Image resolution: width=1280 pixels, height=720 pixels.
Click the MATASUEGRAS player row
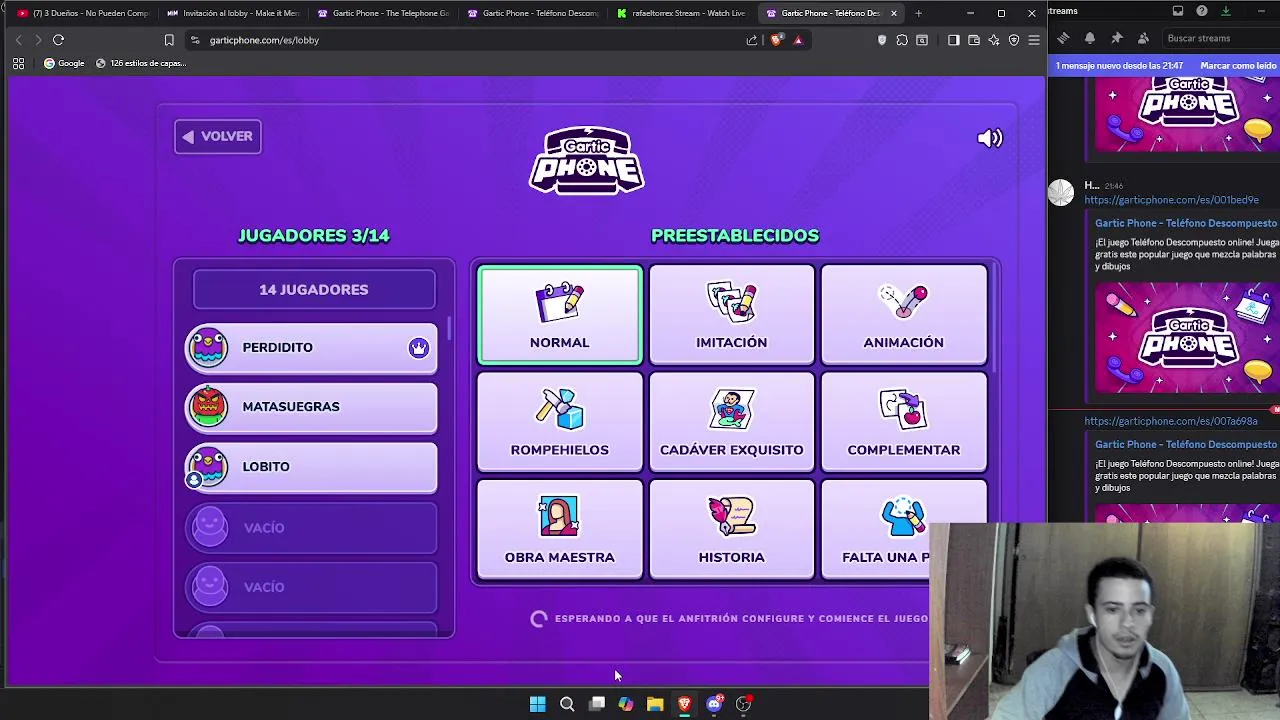tap(311, 407)
